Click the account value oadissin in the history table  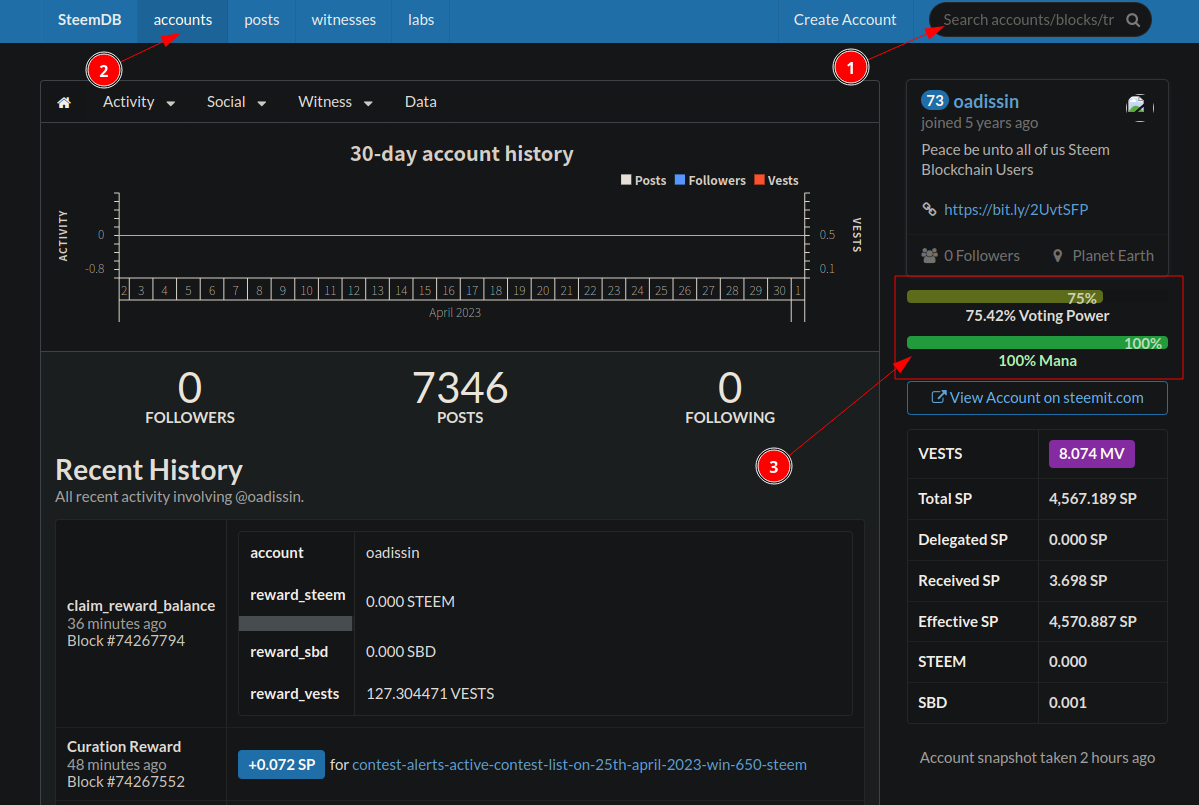[392, 553]
